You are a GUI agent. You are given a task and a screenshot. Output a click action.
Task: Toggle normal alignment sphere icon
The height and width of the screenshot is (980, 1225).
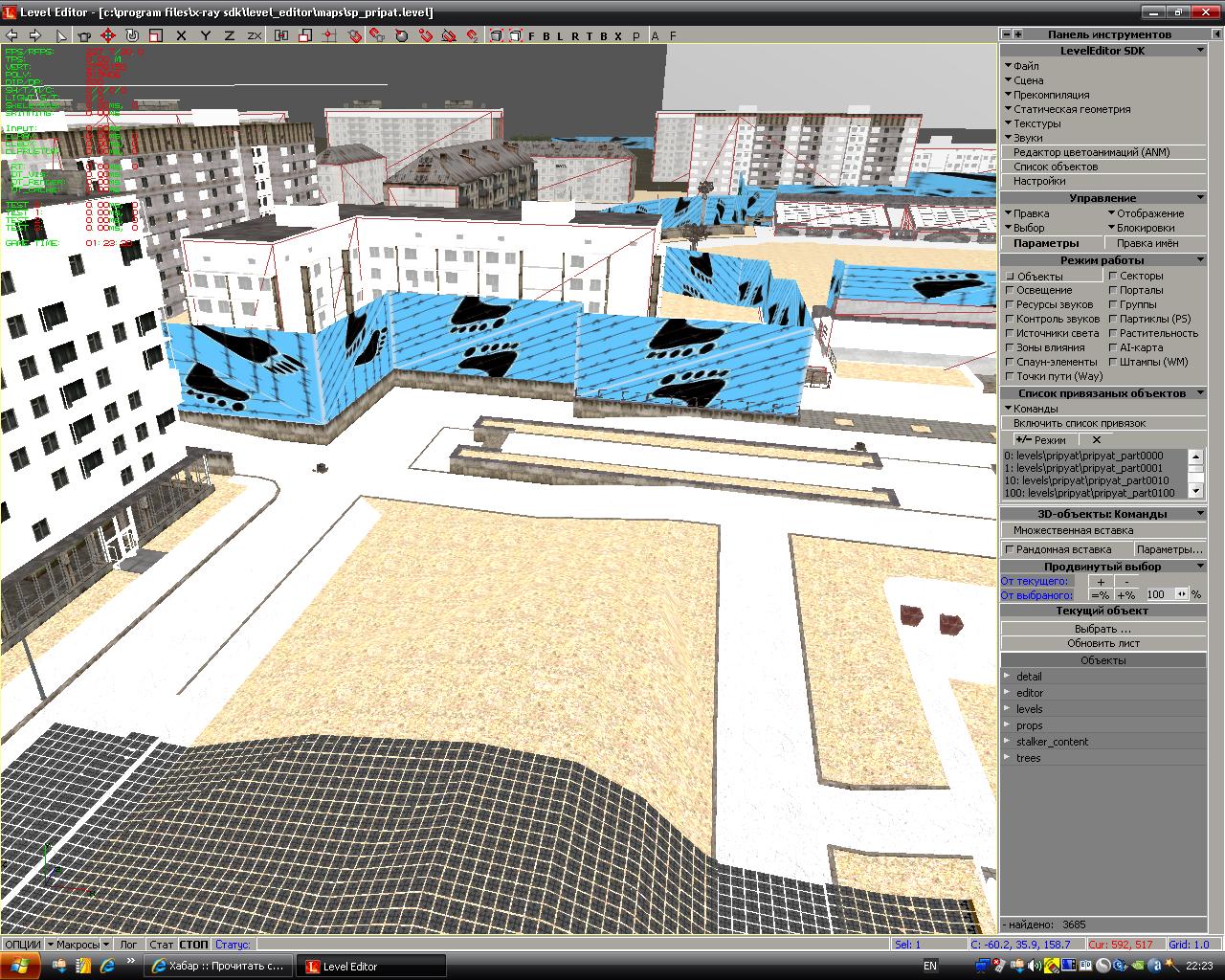click(402, 35)
